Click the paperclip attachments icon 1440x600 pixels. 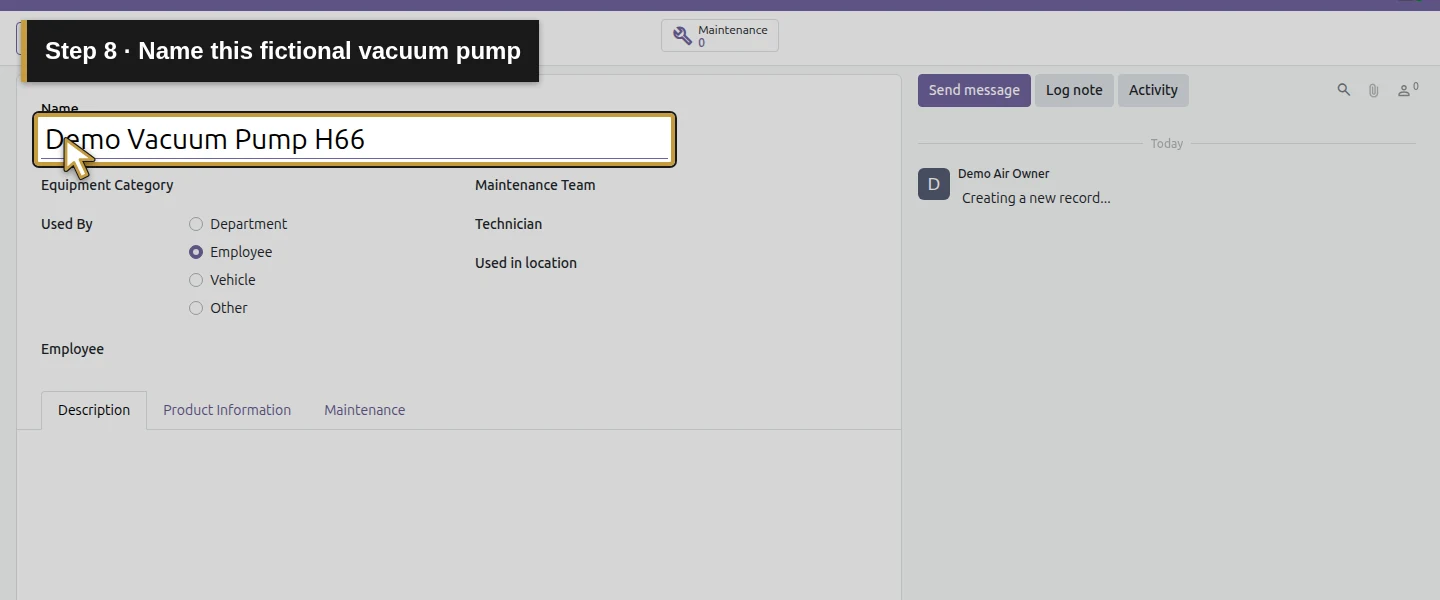click(x=1374, y=90)
